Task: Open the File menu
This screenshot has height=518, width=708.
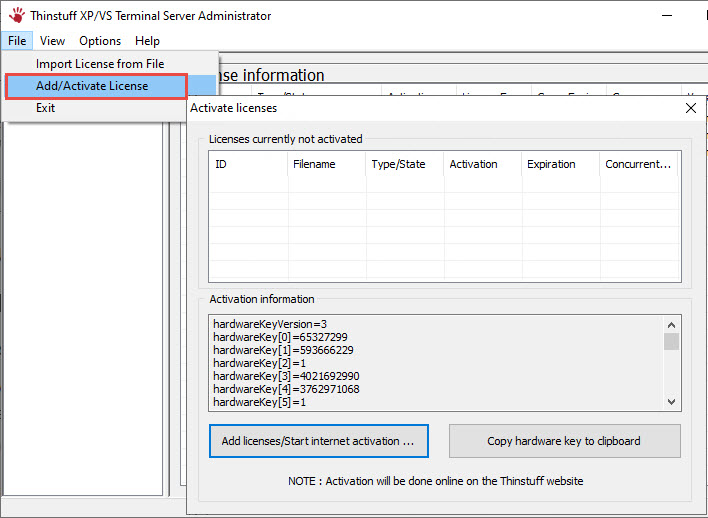Action: [x=17, y=41]
